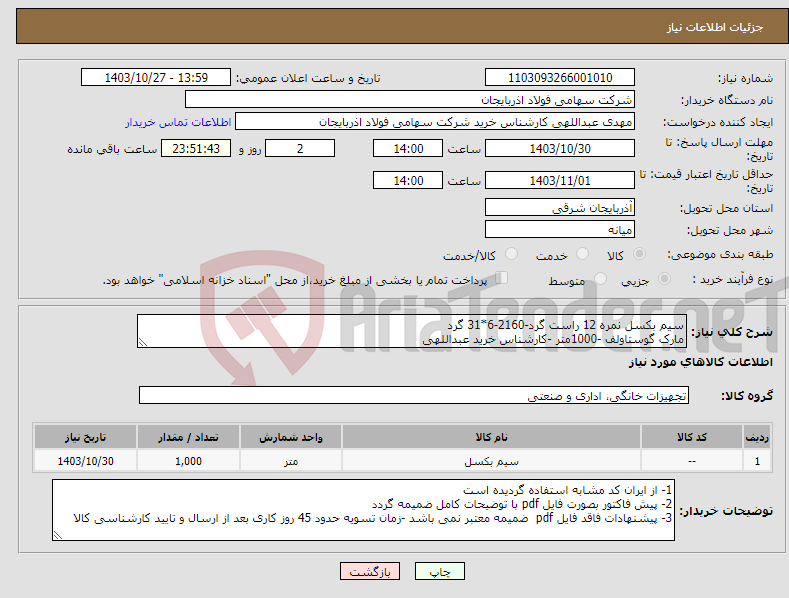Click the resize handle of buyer notes textarea
Screen dimensions: 789x598
(x=58, y=535)
